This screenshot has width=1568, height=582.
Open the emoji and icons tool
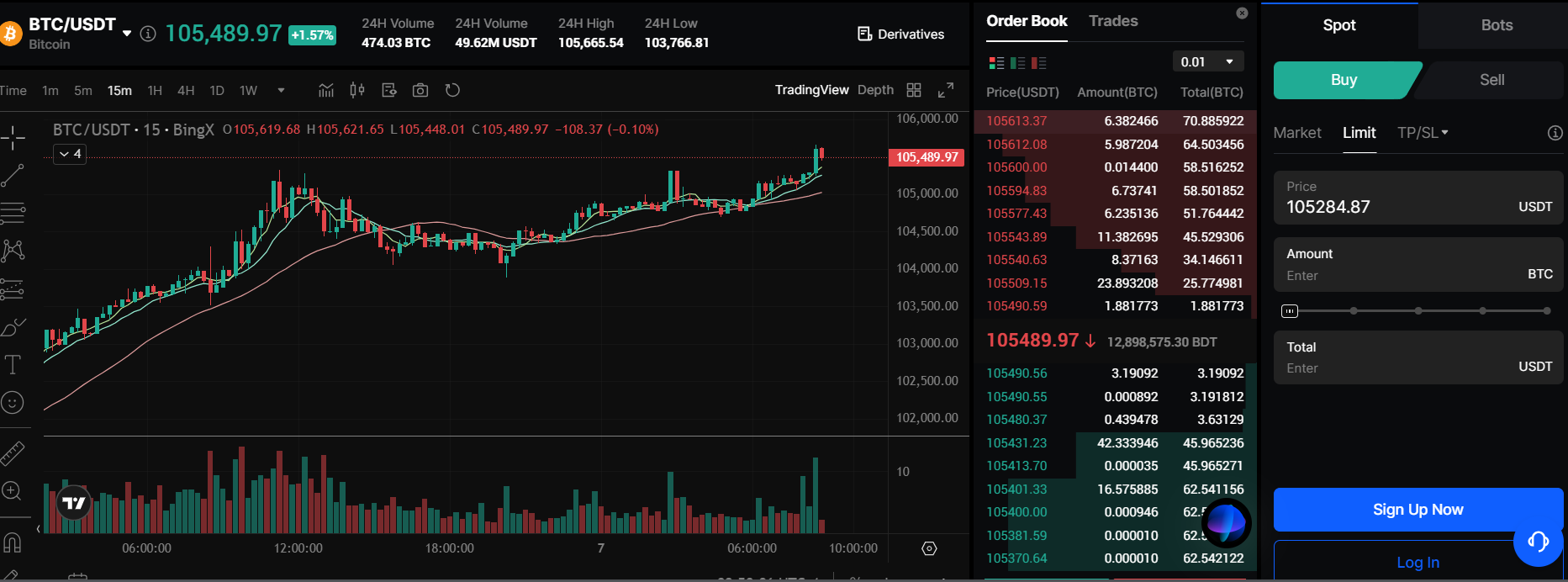(13, 403)
